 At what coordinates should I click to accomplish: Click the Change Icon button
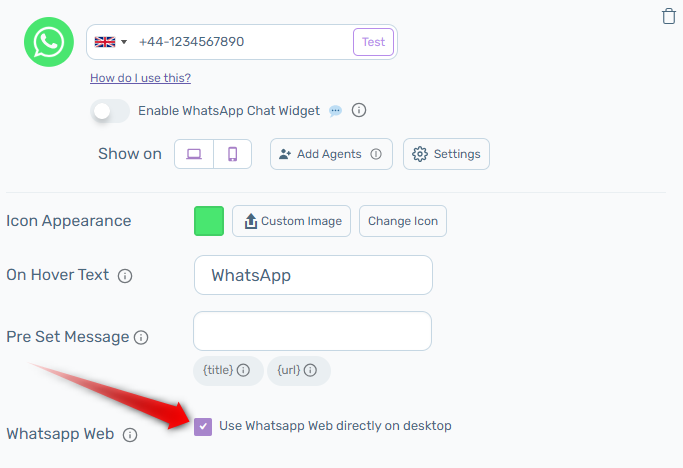coord(403,221)
